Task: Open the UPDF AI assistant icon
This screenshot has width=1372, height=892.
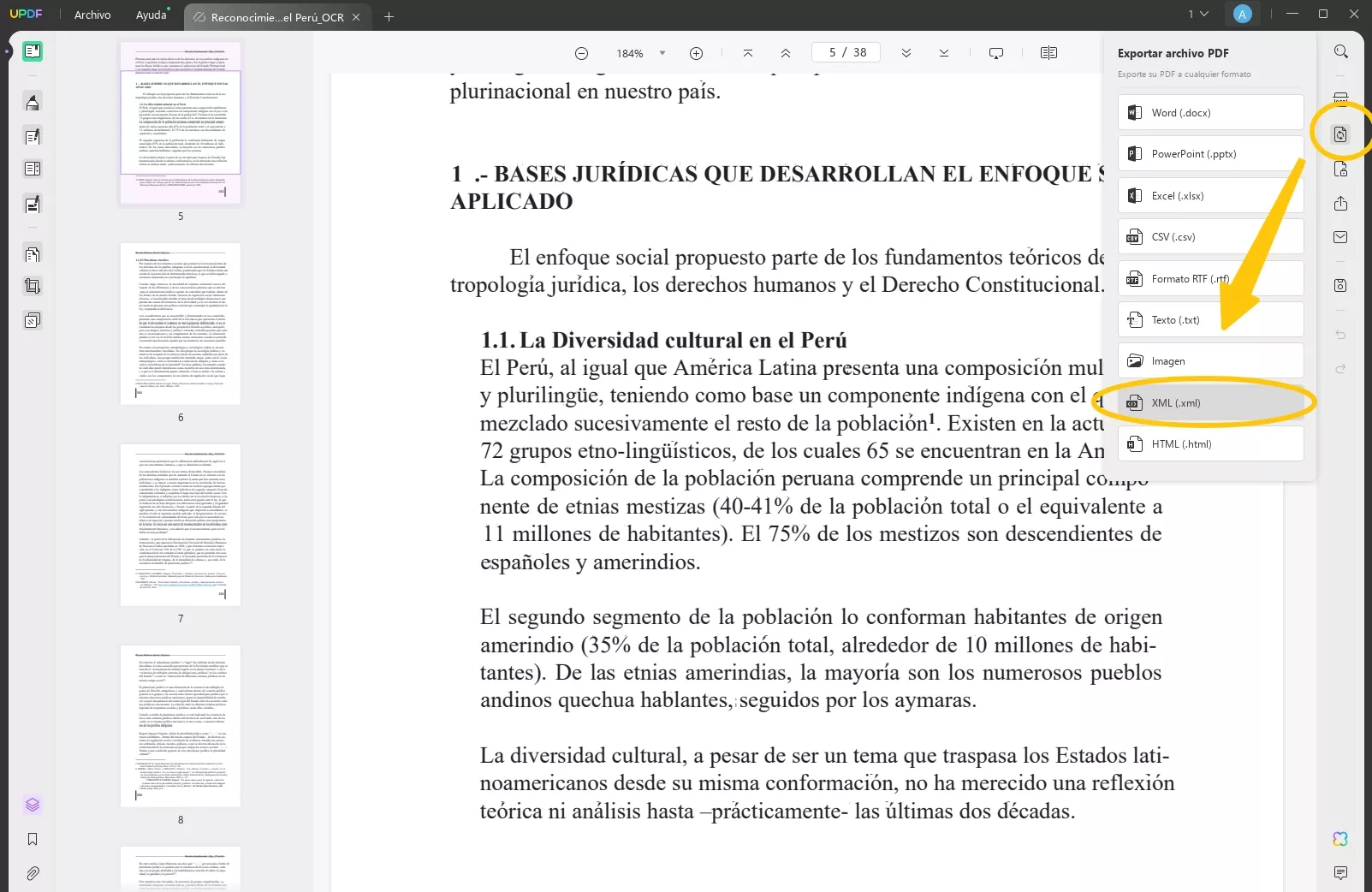Action: tap(1341, 839)
